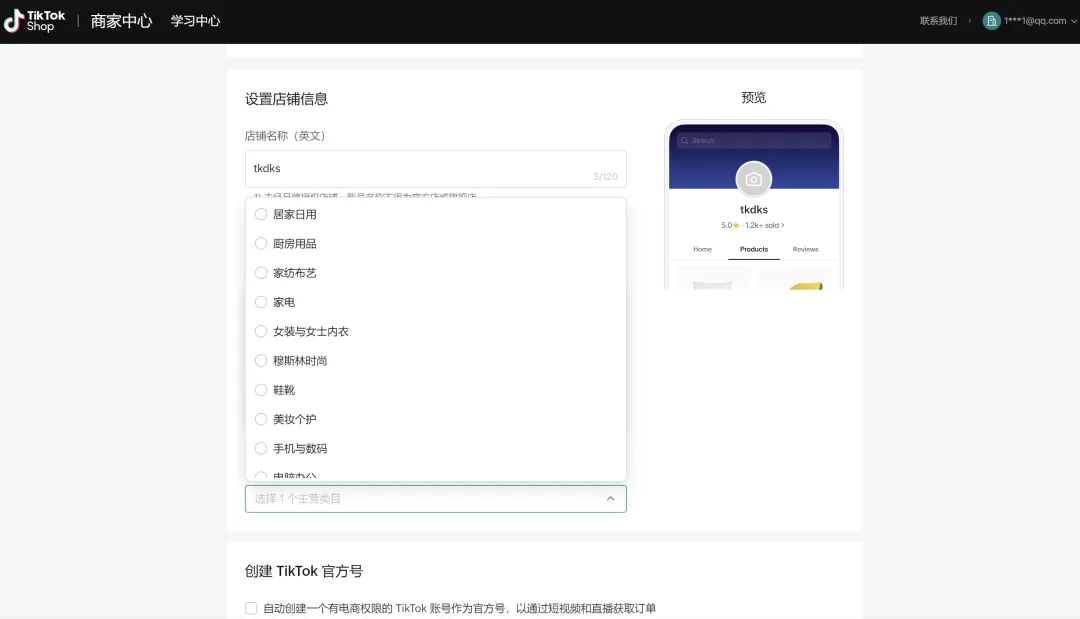1080x619 pixels.
Task: Select the 女装与女士内衣 category option
Action: (261, 331)
